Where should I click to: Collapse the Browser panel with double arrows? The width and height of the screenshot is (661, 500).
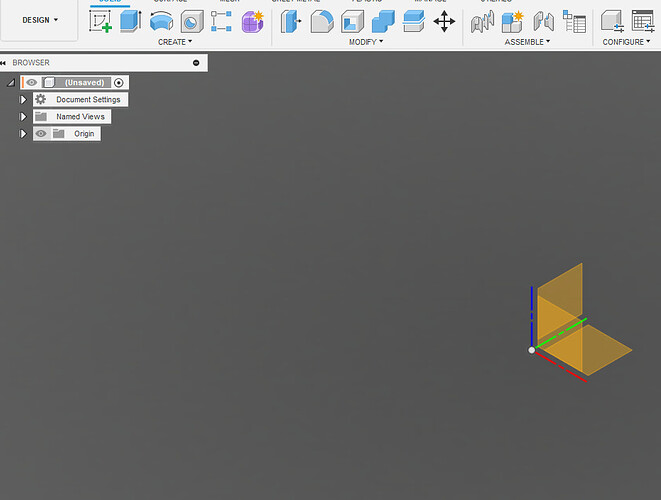(x=4, y=63)
